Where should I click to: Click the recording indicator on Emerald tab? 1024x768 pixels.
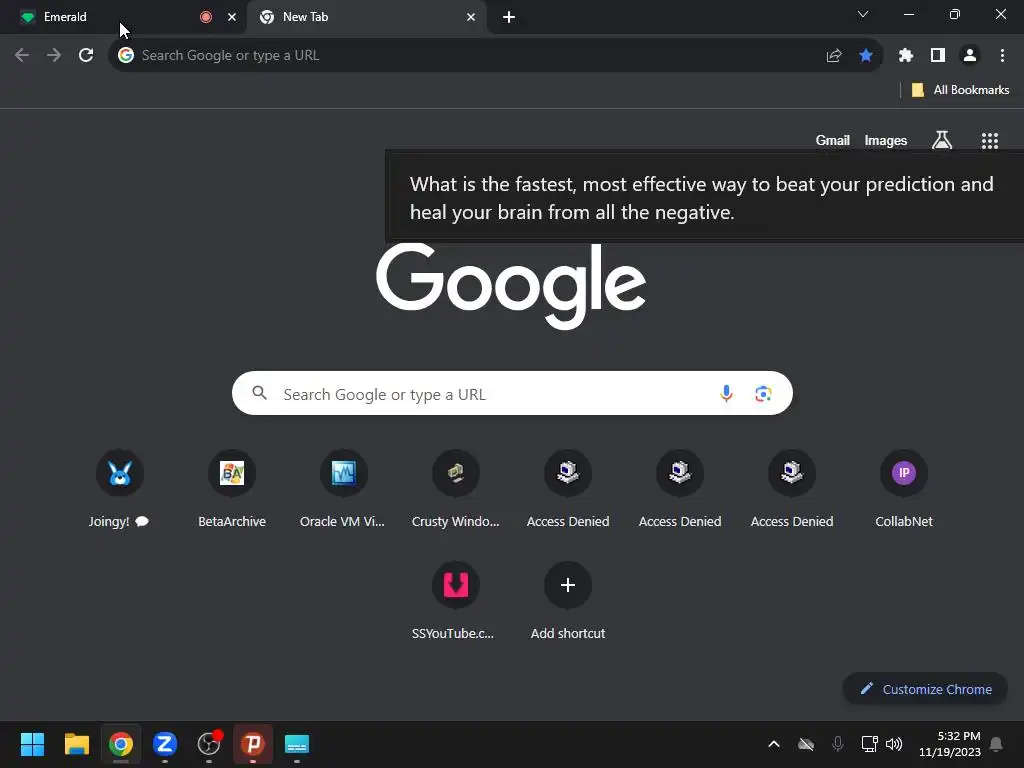click(x=206, y=17)
